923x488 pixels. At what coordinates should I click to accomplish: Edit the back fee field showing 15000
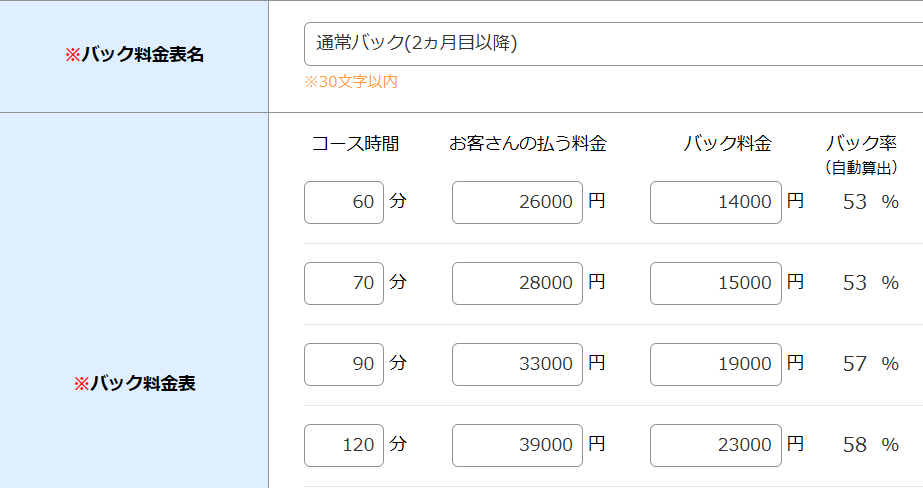click(x=716, y=283)
